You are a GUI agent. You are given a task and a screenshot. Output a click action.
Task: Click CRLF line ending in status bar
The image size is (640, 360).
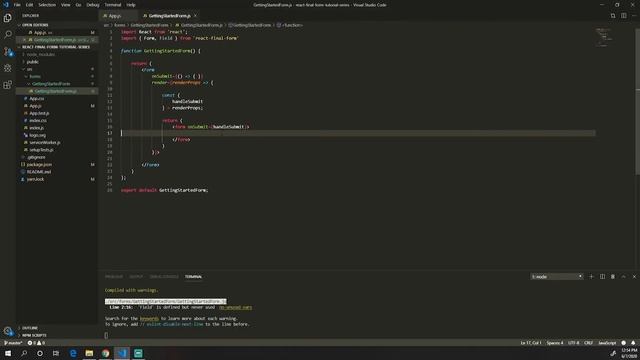[588, 343]
